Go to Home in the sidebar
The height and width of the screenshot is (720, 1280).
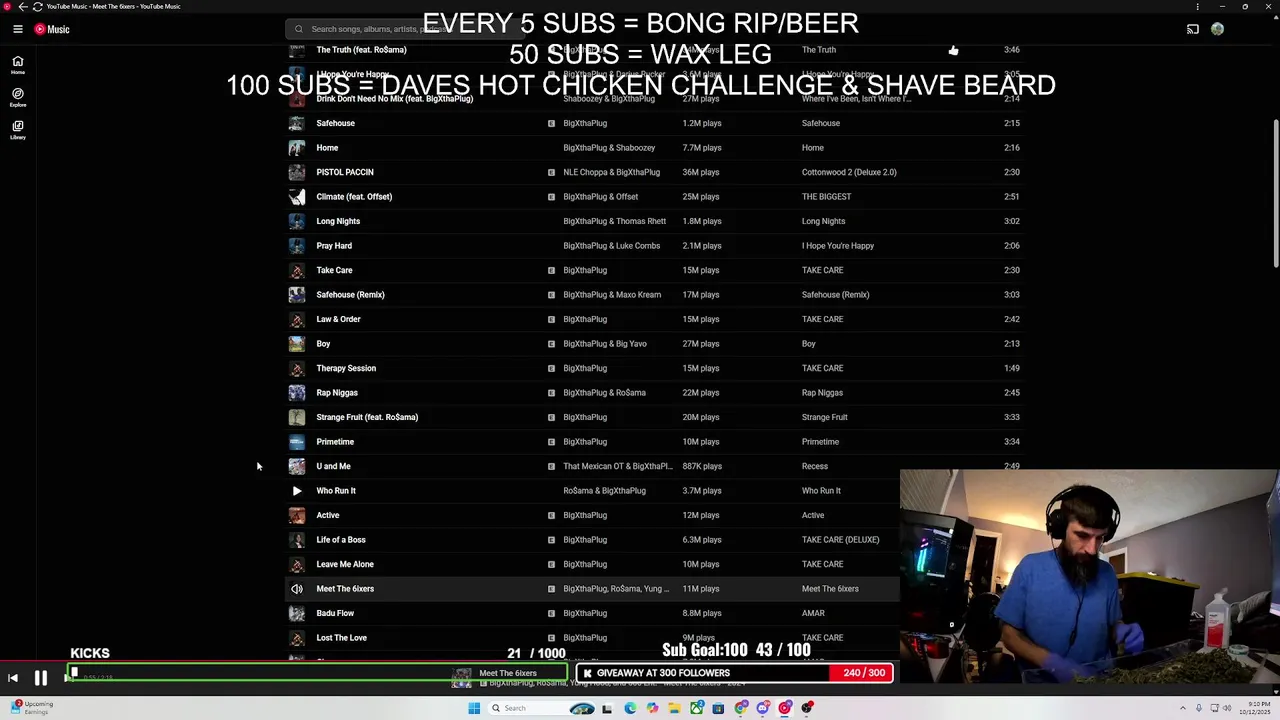click(x=17, y=65)
